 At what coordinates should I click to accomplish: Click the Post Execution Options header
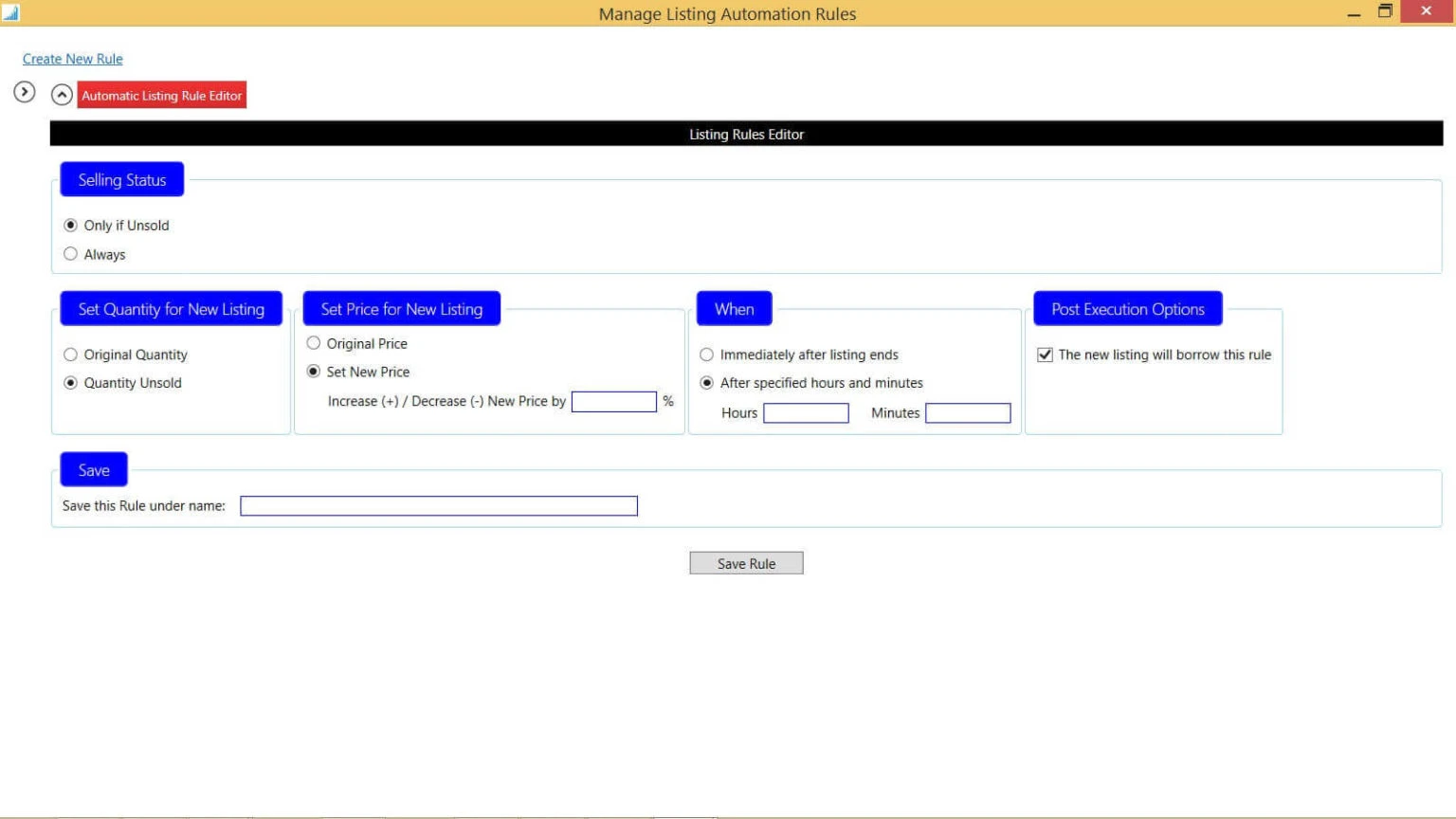1127,308
